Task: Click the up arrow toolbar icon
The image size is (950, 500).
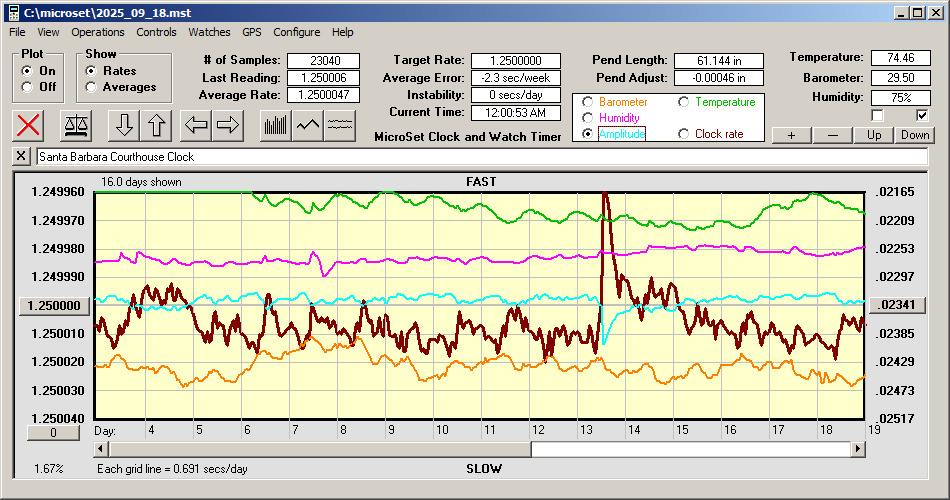Action: pyautogui.click(x=156, y=125)
